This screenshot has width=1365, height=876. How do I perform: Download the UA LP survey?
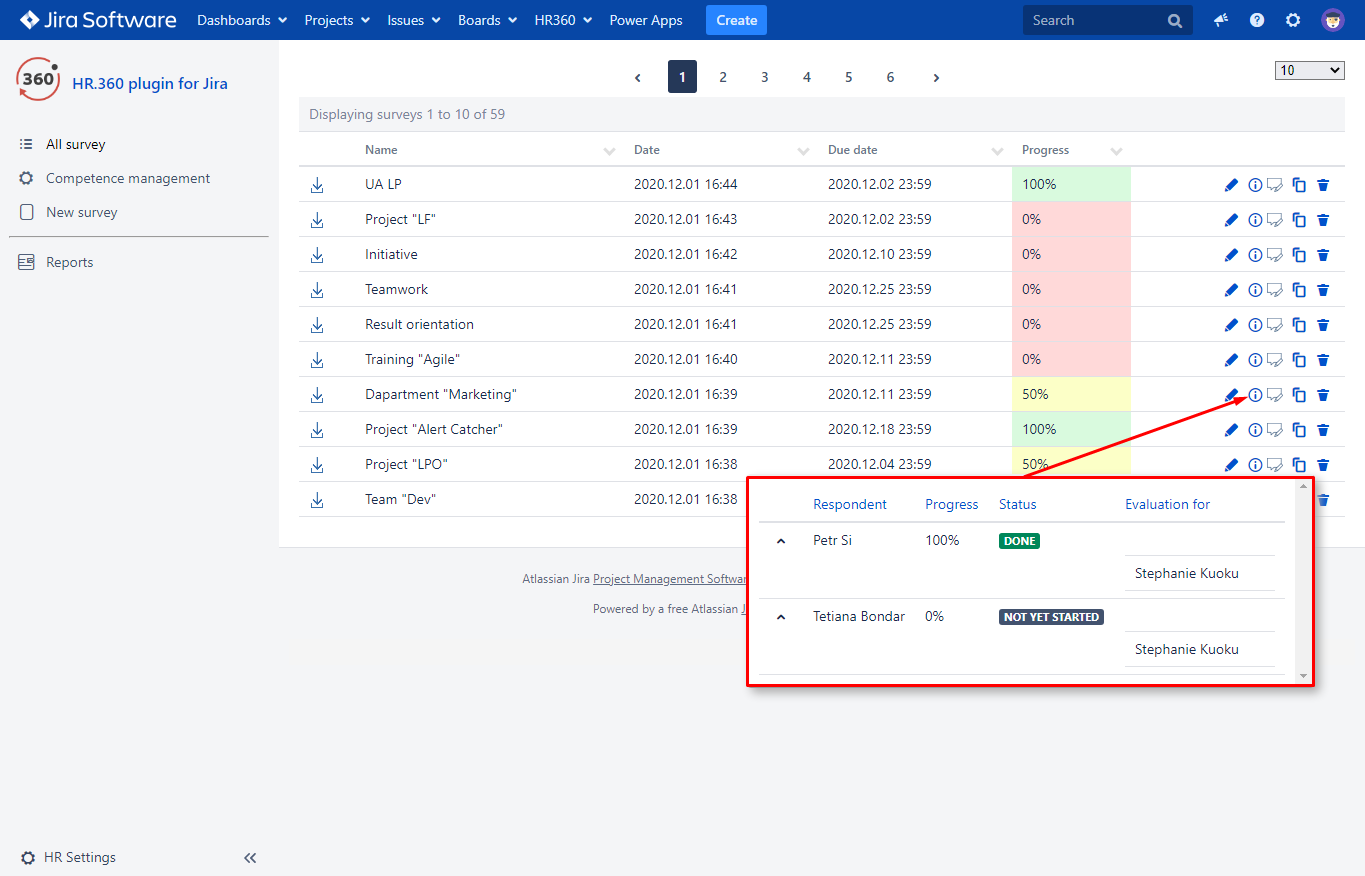317,185
